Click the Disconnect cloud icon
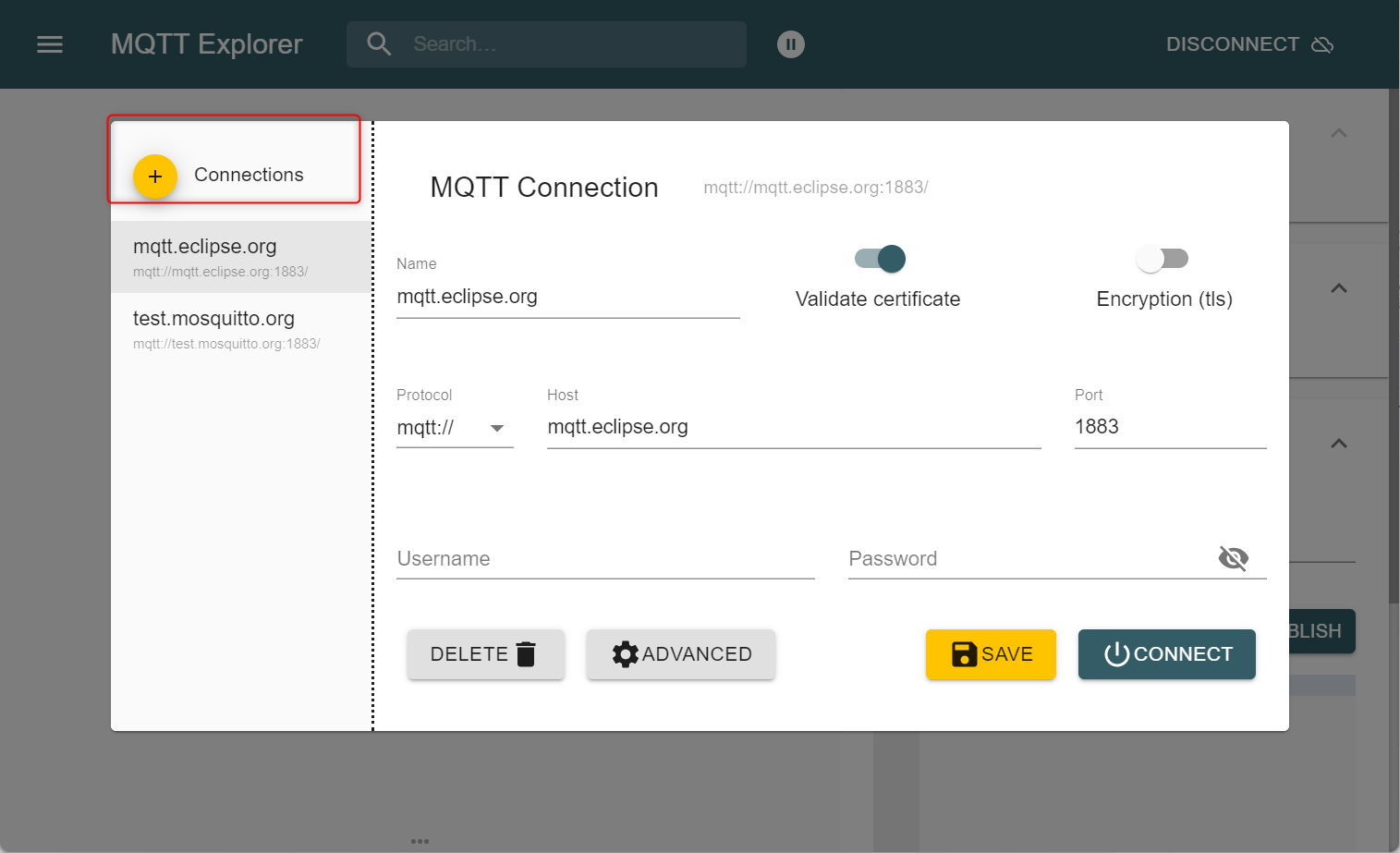 [x=1322, y=44]
